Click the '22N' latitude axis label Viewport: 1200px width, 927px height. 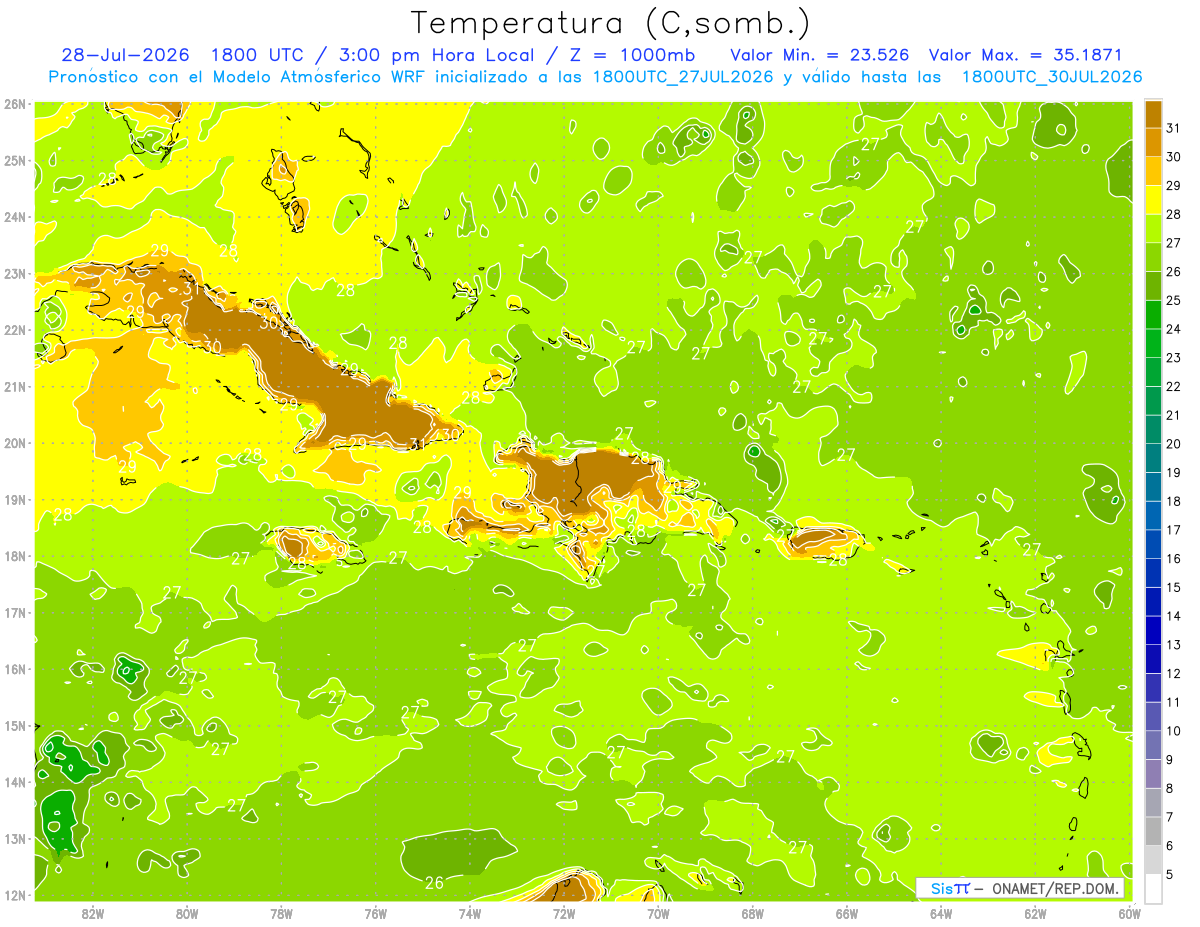(x=14, y=330)
